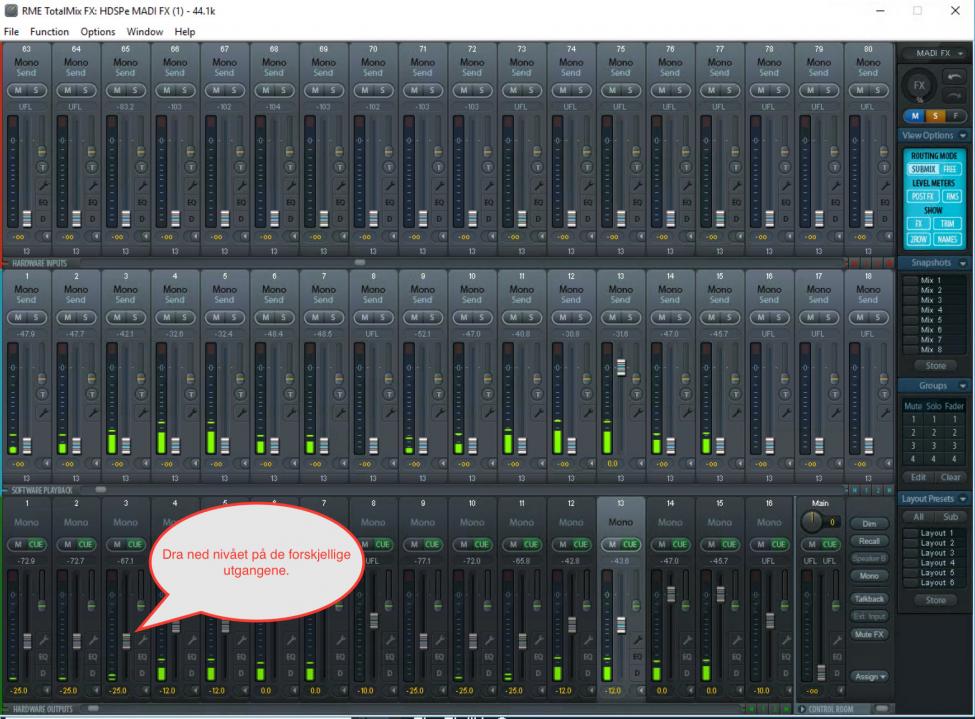Open Dynamics (D) panel on hardware input 65
975x719 pixels.
[x=142, y=219]
